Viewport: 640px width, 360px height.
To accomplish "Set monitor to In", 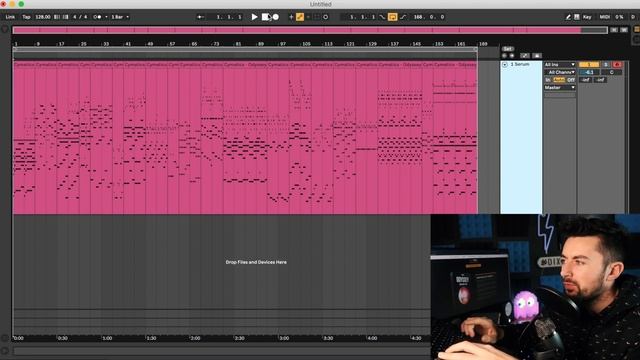I will (548, 80).
